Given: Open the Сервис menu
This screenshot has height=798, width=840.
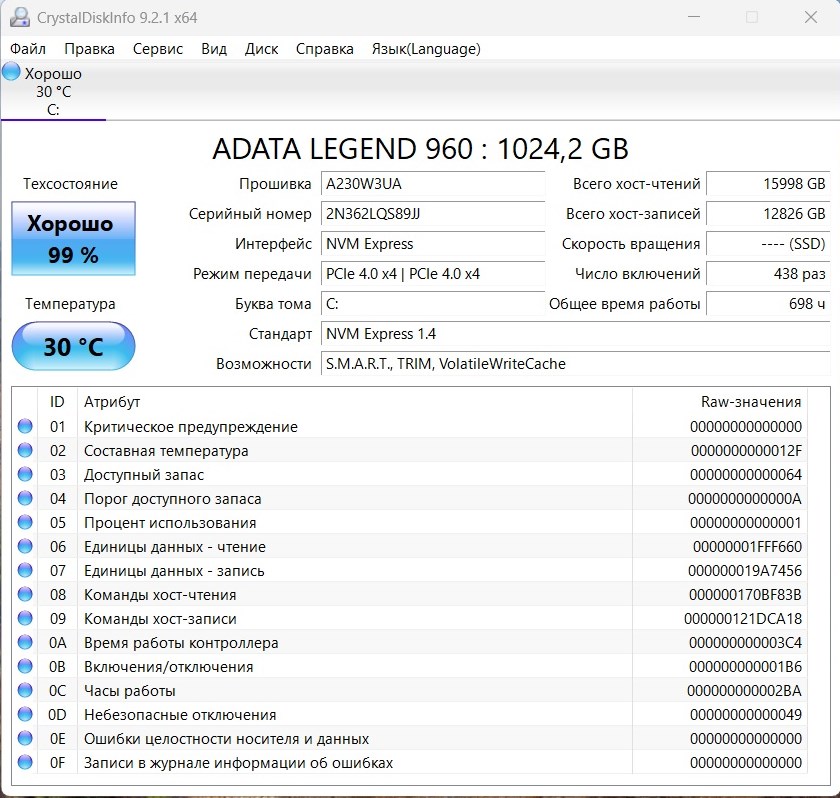Looking at the screenshot, I should coord(157,49).
